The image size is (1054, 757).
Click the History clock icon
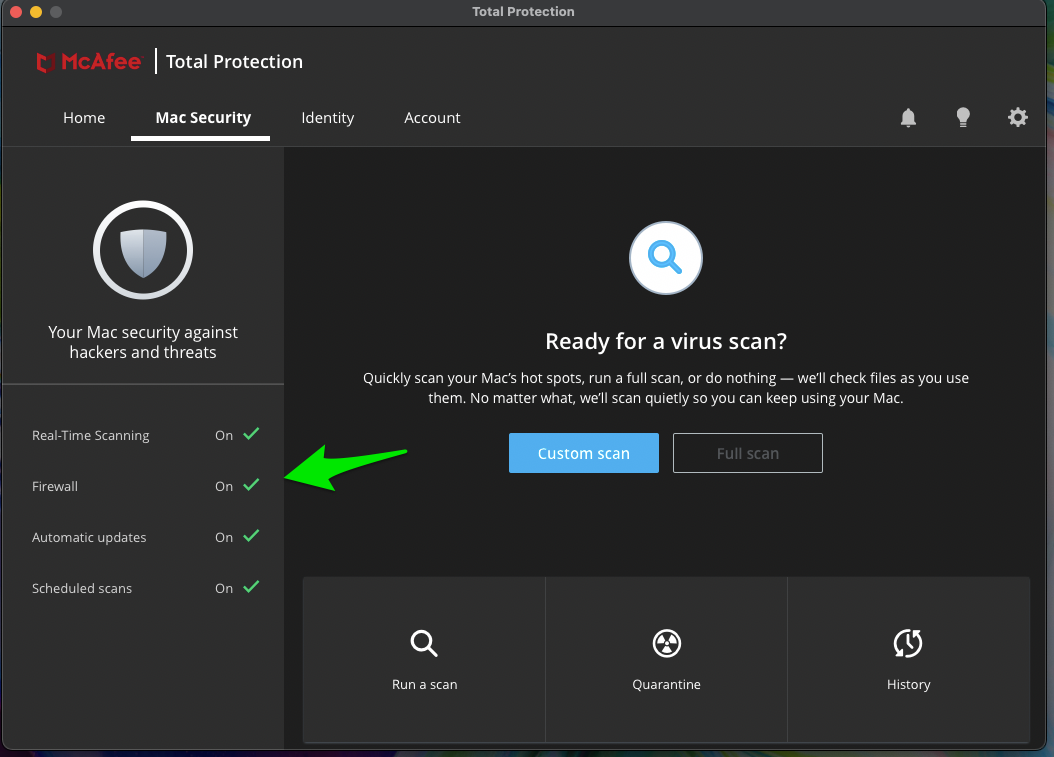pos(908,643)
